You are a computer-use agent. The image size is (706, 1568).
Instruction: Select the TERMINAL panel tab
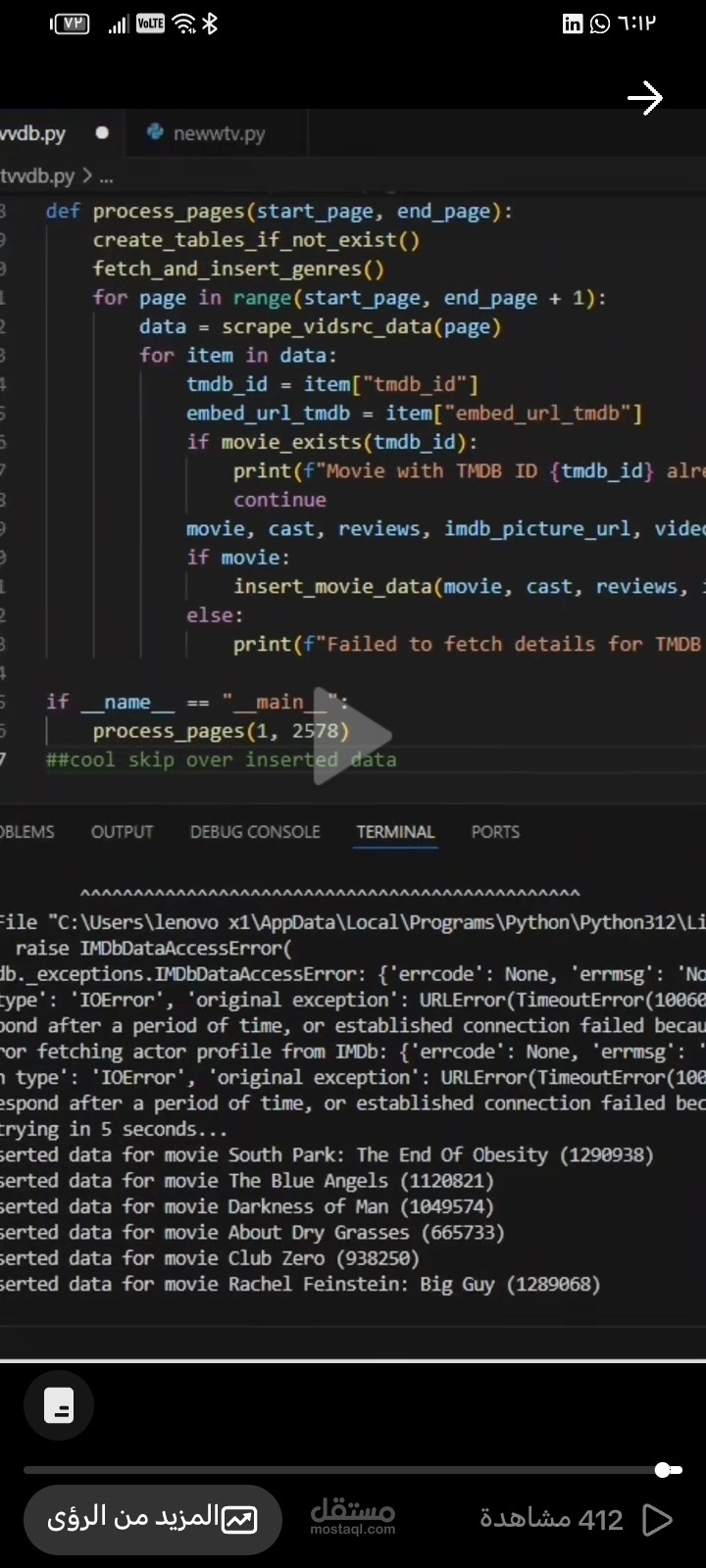click(x=395, y=832)
